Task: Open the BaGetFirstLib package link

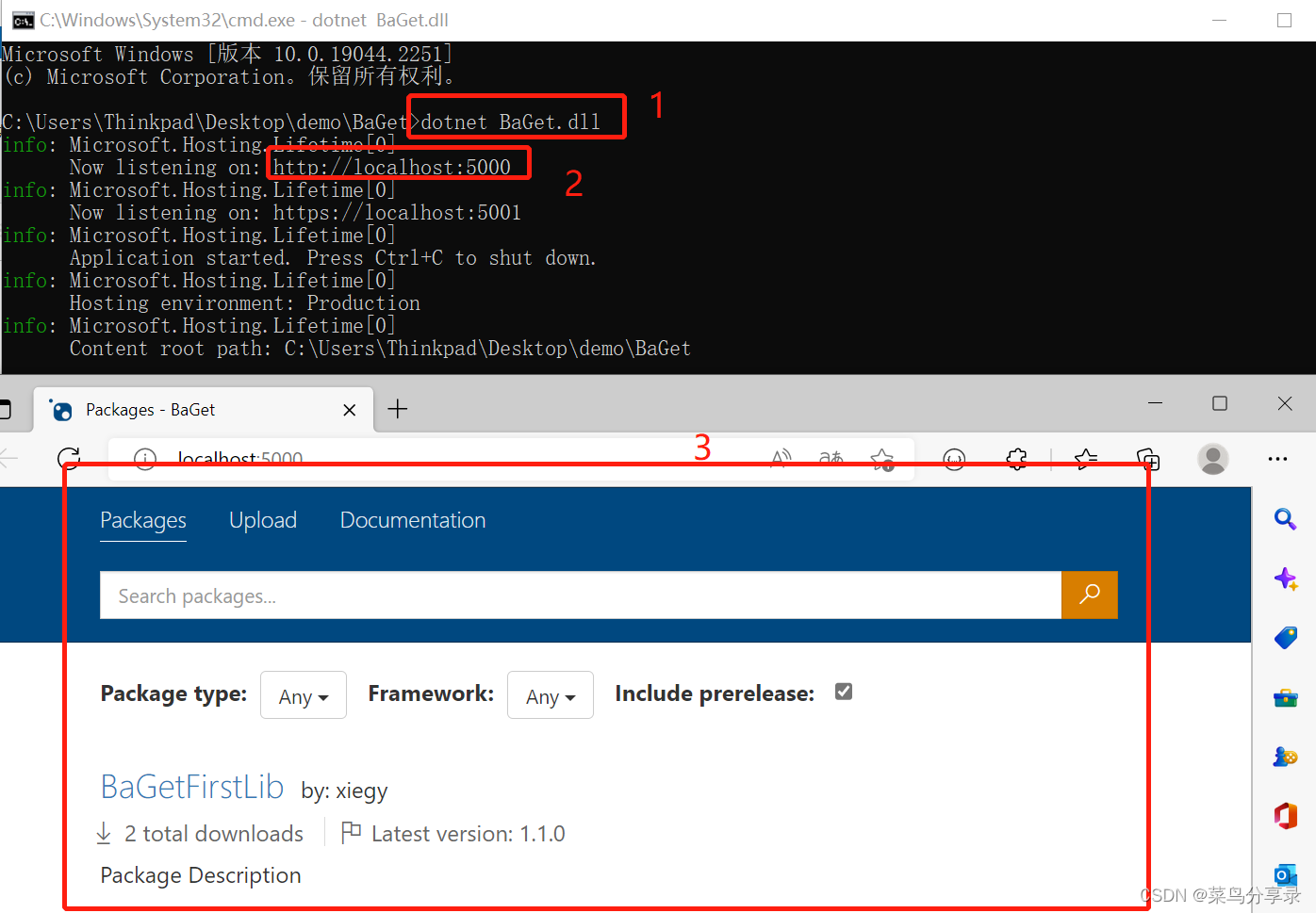Action: [192, 787]
